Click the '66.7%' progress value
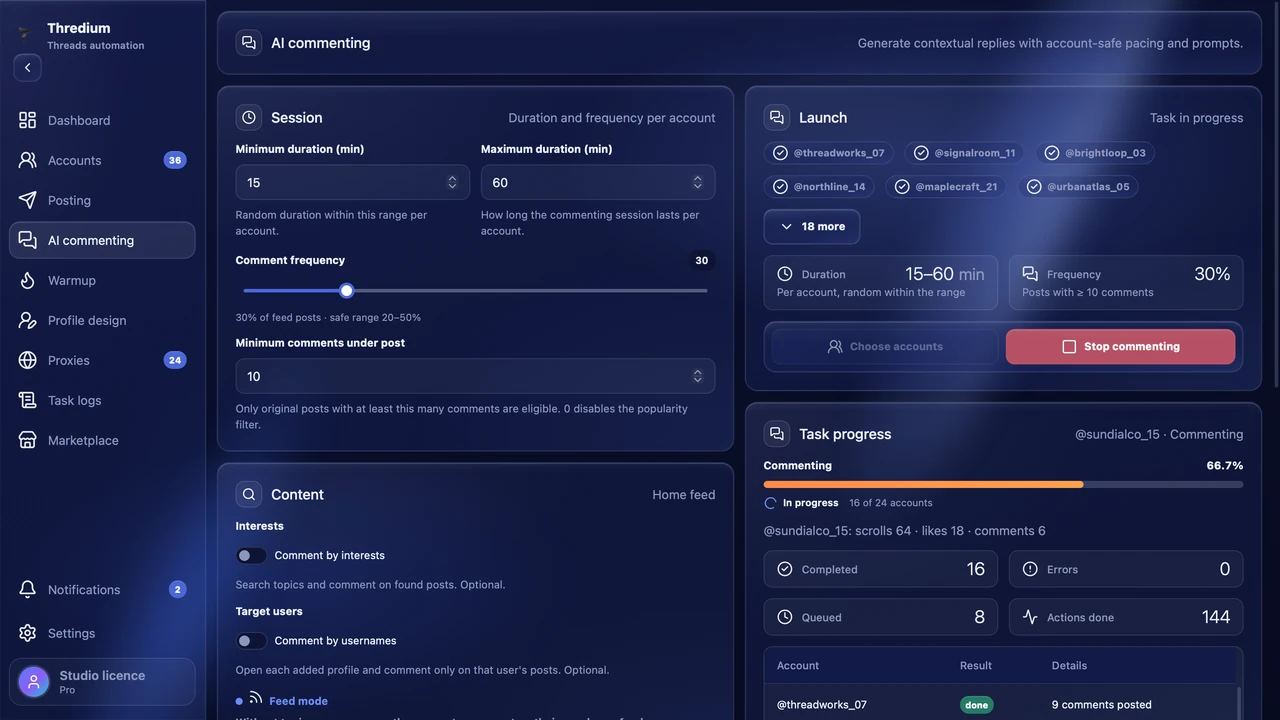Viewport: 1280px width, 720px height. 1225,465
